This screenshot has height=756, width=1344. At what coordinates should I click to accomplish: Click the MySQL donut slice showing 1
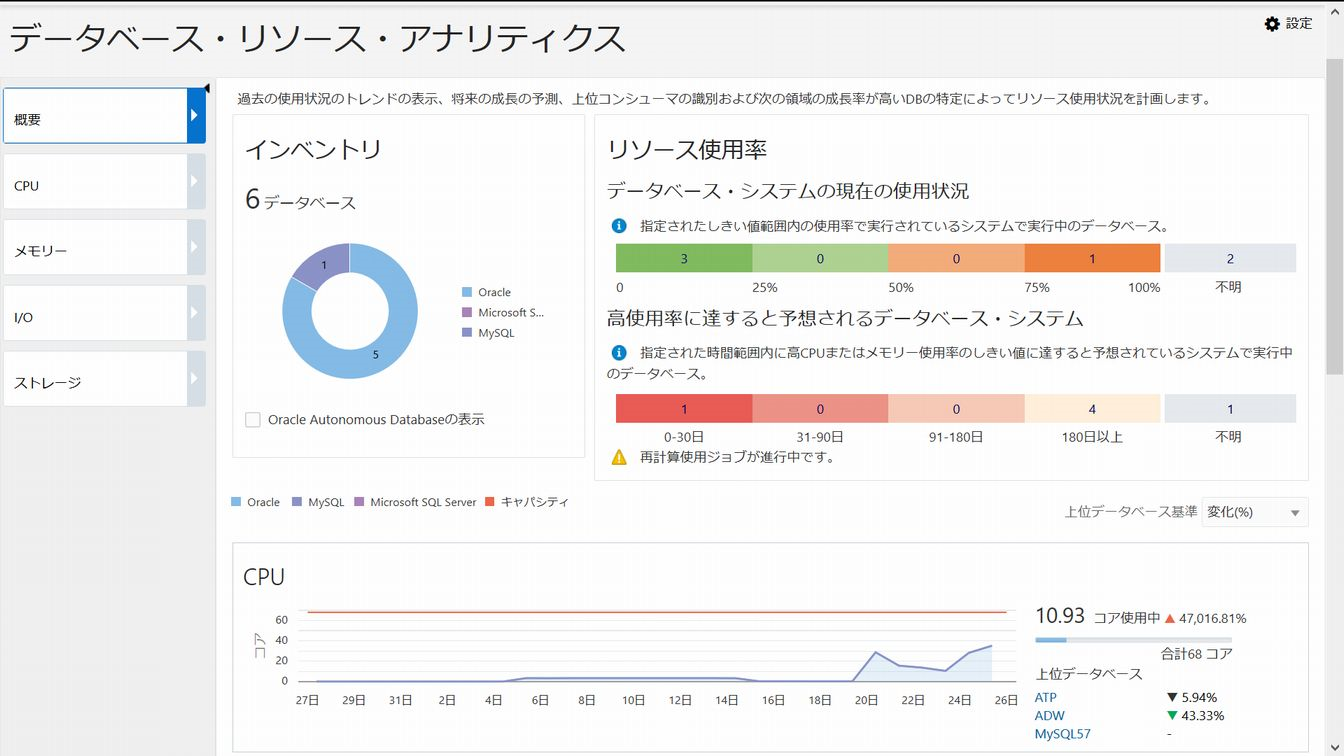(324, 265)
